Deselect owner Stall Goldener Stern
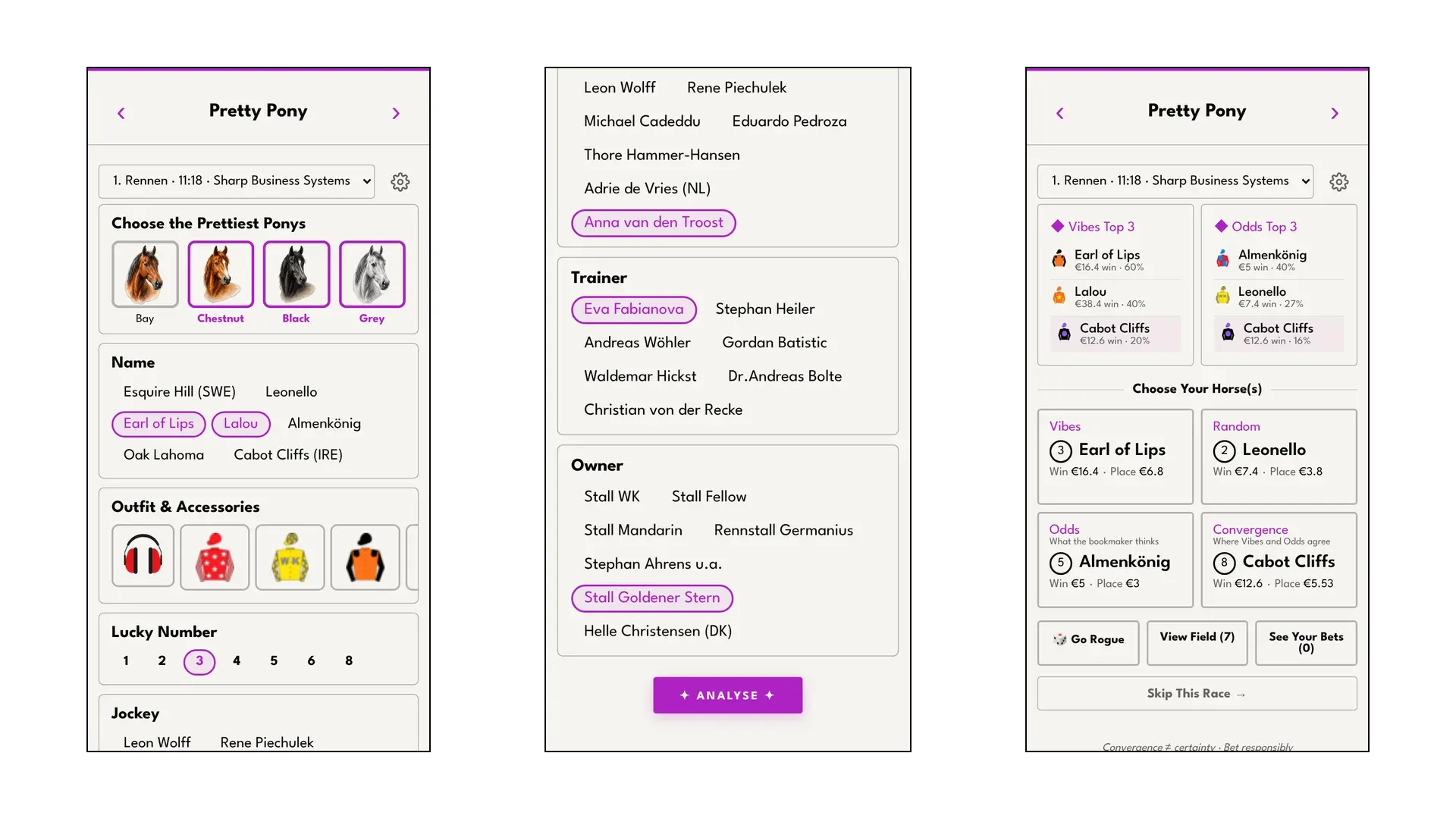Image resolution: width=1456 pixels, height=819 pixels. tap(652, 598)
